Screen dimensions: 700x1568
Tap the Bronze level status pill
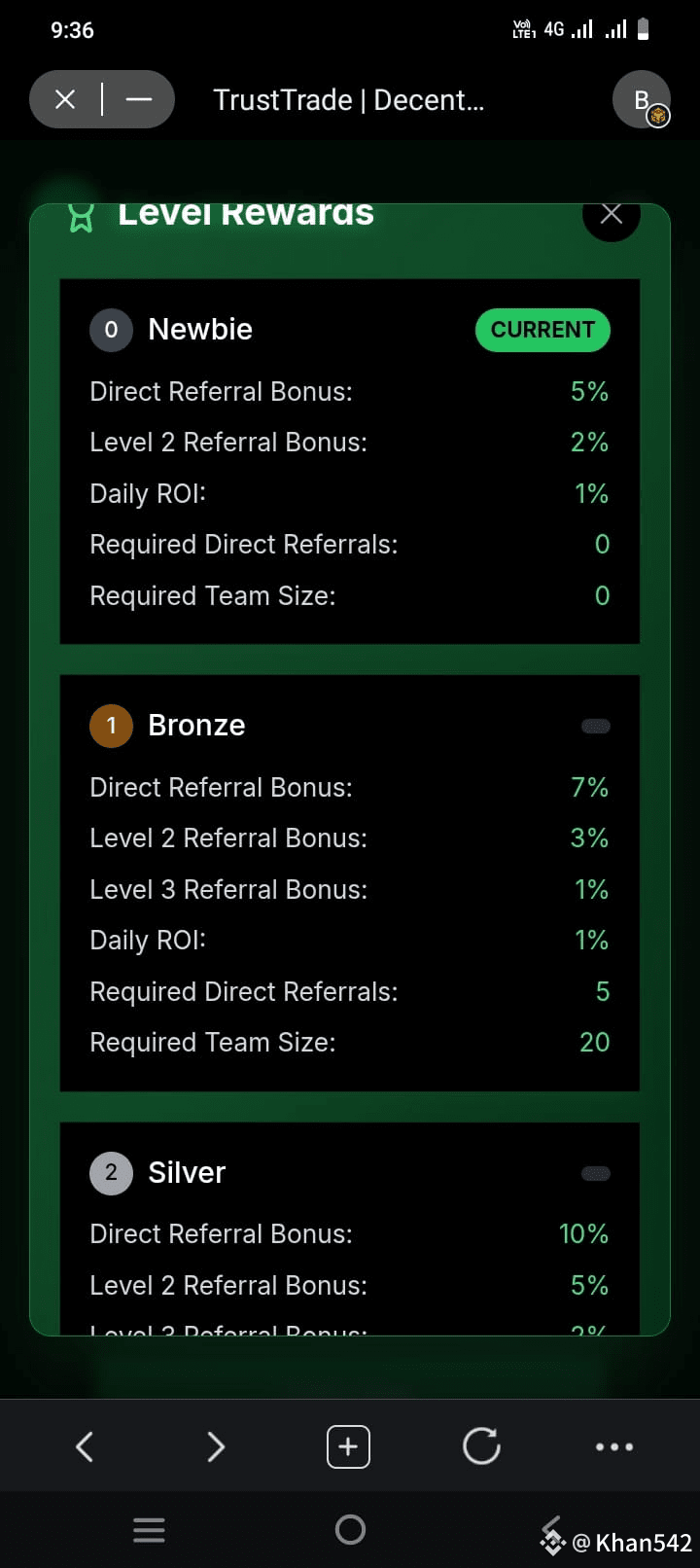point(596,726)
